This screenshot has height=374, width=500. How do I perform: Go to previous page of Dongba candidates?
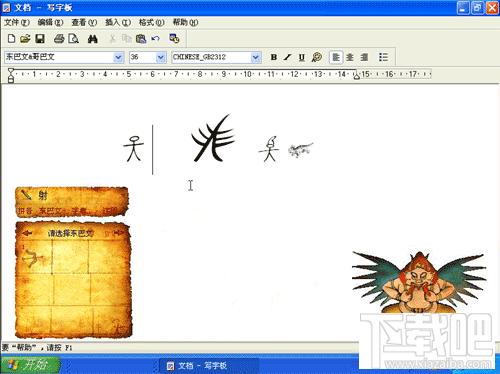point(27,233)
